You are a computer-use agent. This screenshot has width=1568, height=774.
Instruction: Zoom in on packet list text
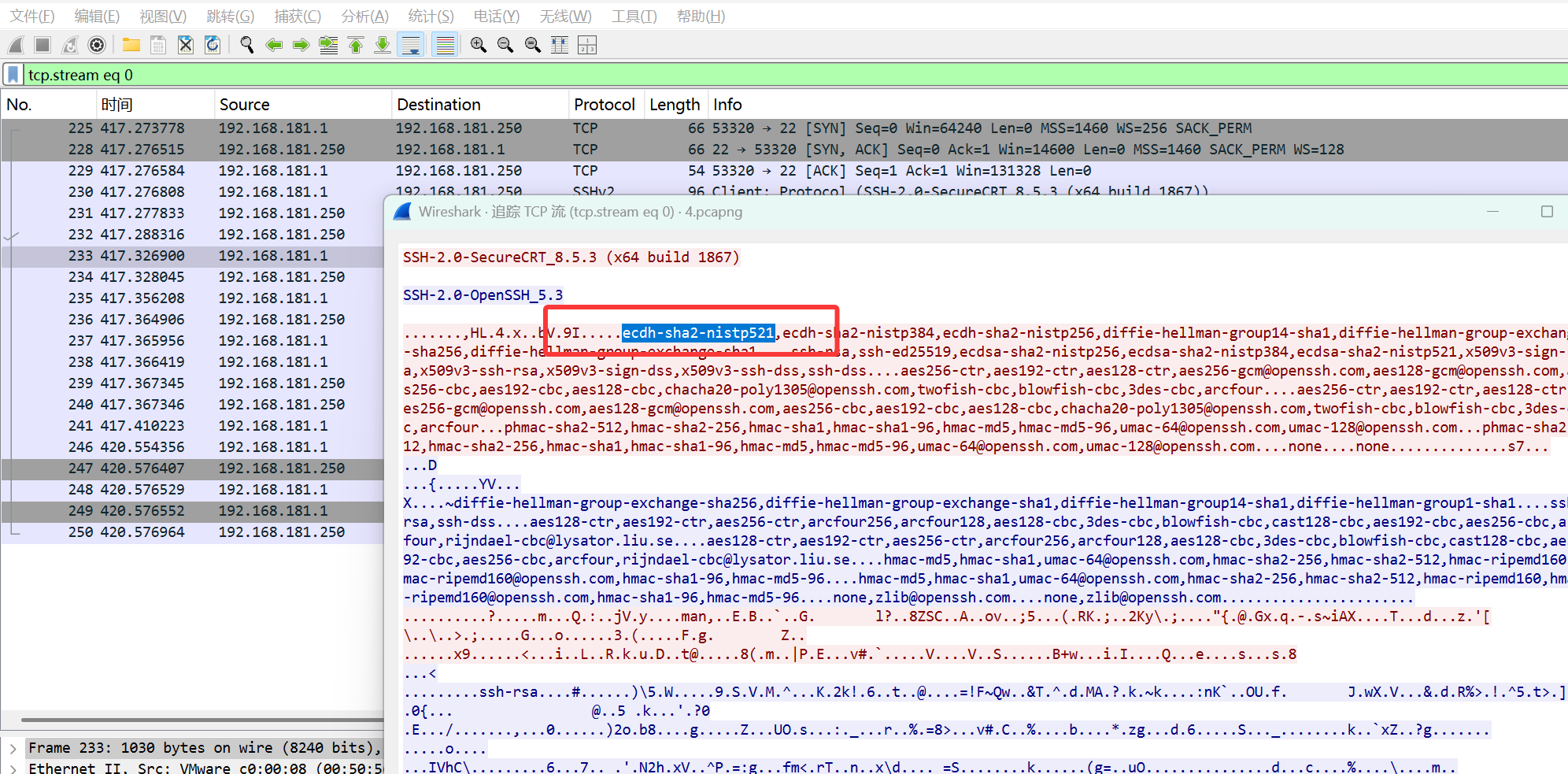[x=478, y=45]
